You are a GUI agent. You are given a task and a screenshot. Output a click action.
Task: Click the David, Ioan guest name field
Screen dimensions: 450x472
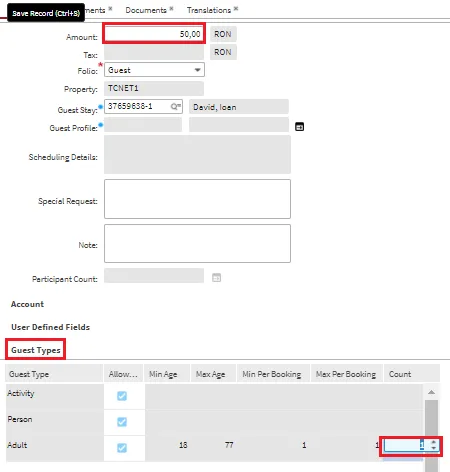click(x=239, y=107)
